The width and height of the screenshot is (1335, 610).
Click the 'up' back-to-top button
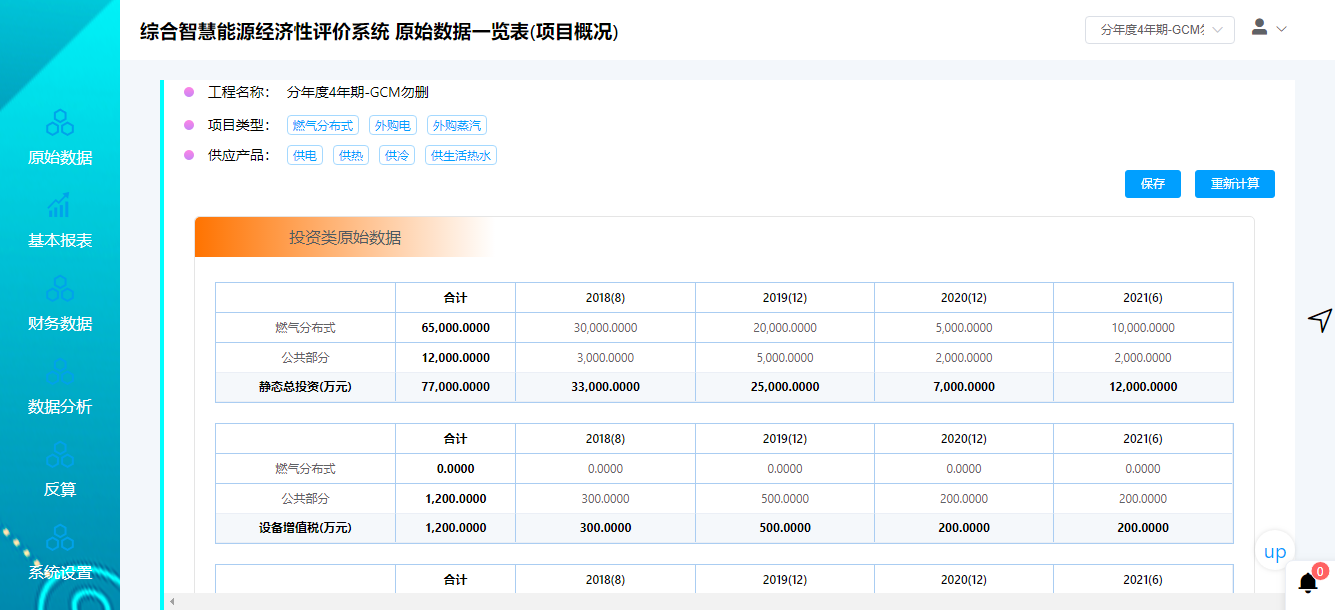pos(1275,552)
